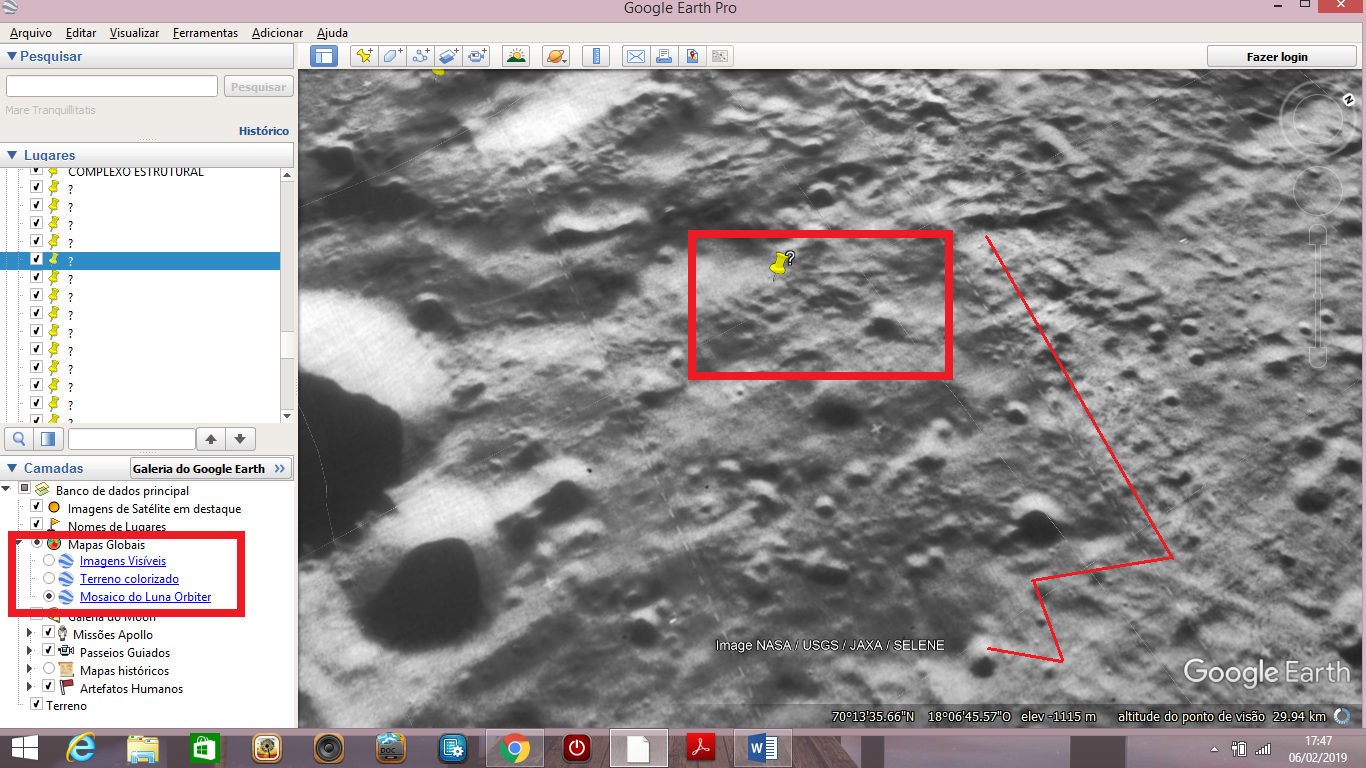Image resolution: width=1366 pixels, height=768 pixels.
Task: Print the current view
Action: [663, 56]
